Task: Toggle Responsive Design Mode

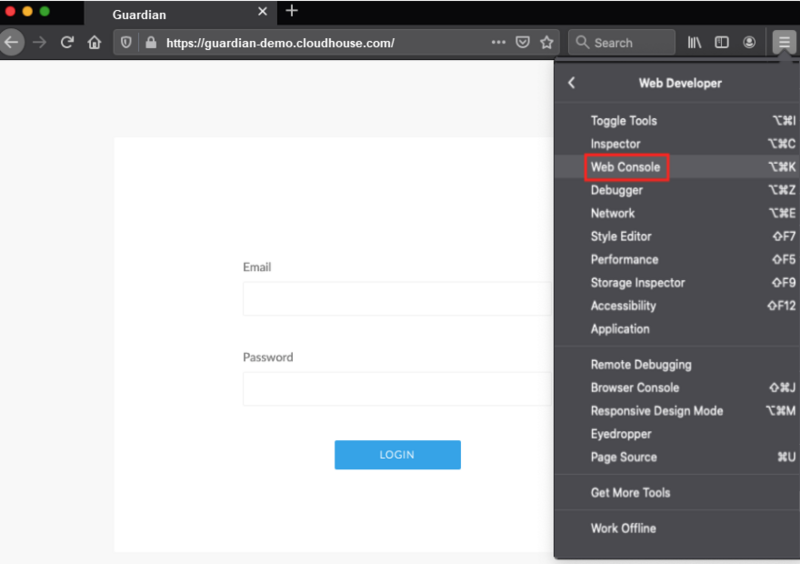Action: click(656, 411)
